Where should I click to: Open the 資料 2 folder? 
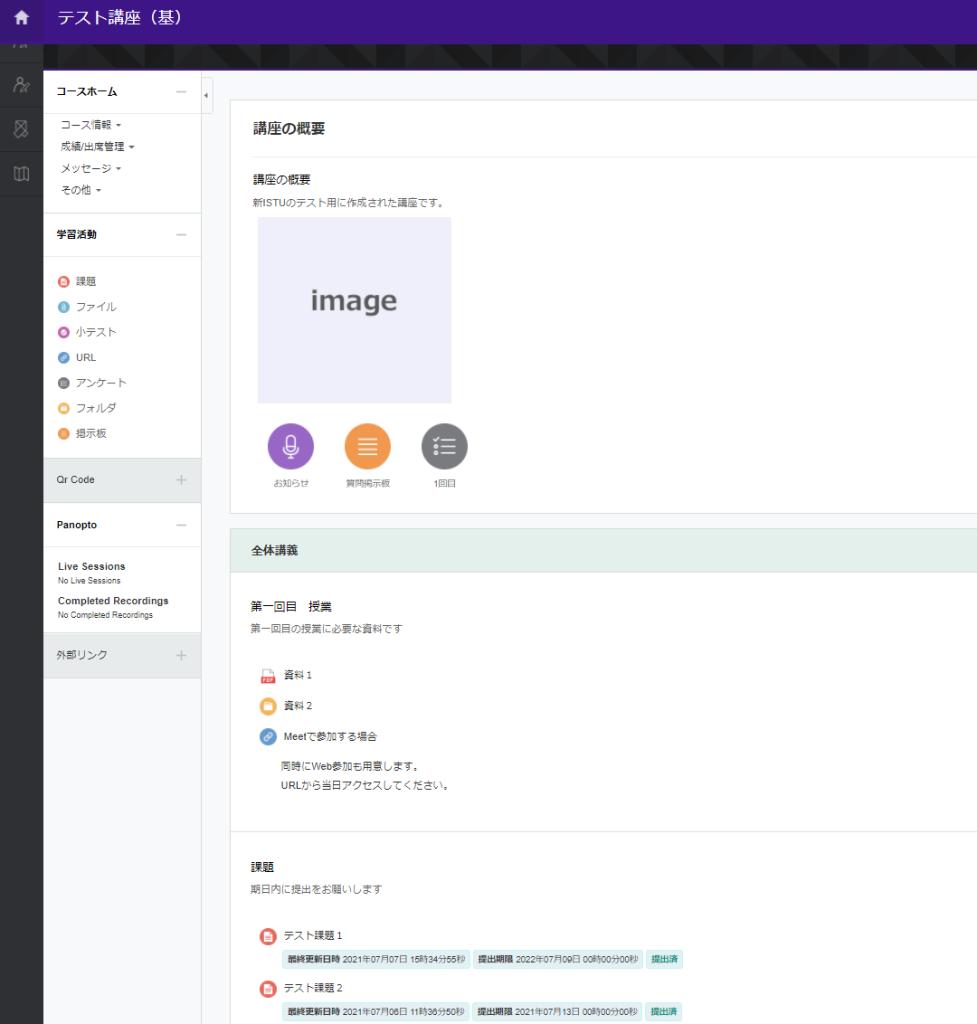point(297,706)
